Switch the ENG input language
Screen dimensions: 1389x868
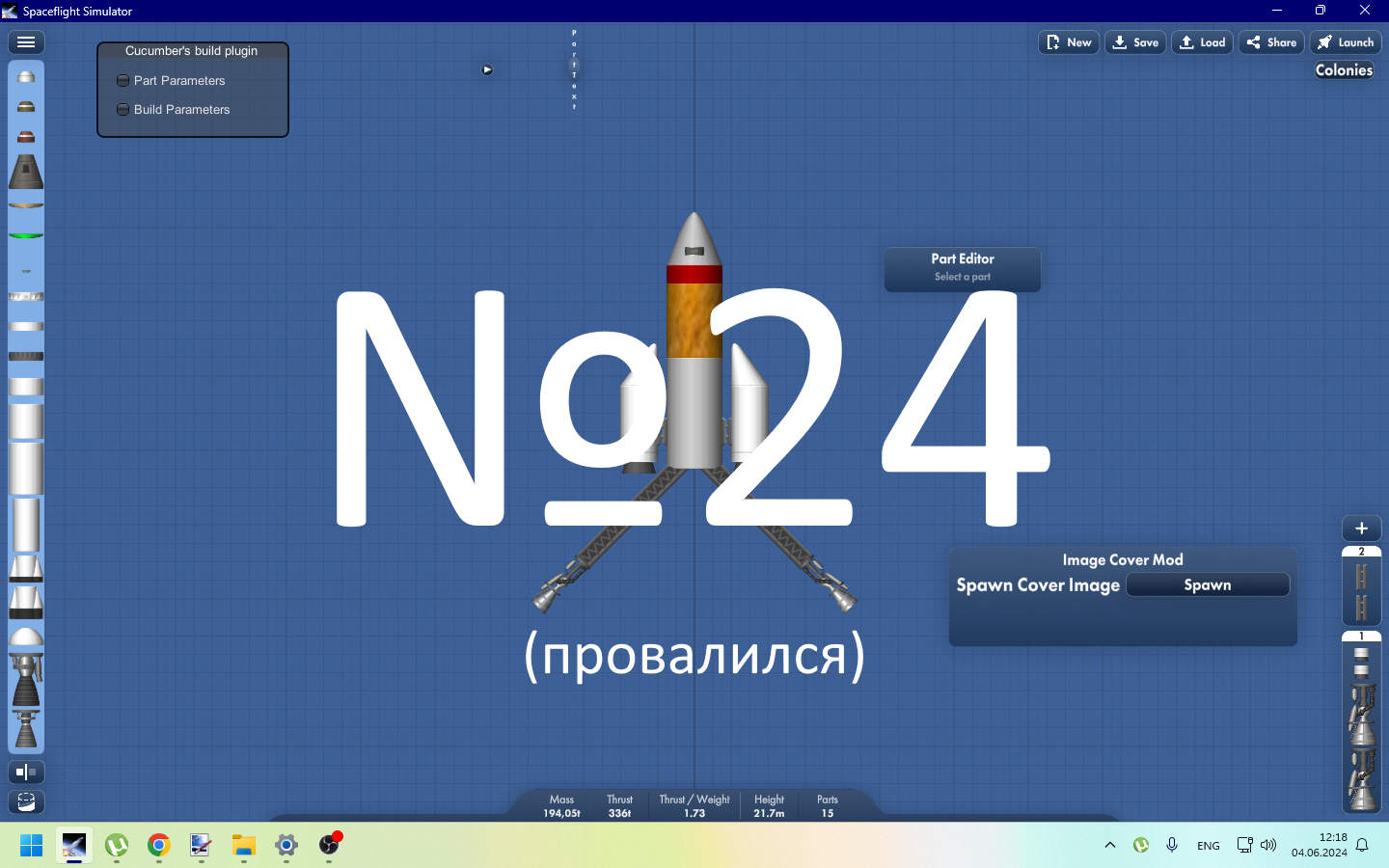[1209, 846]
